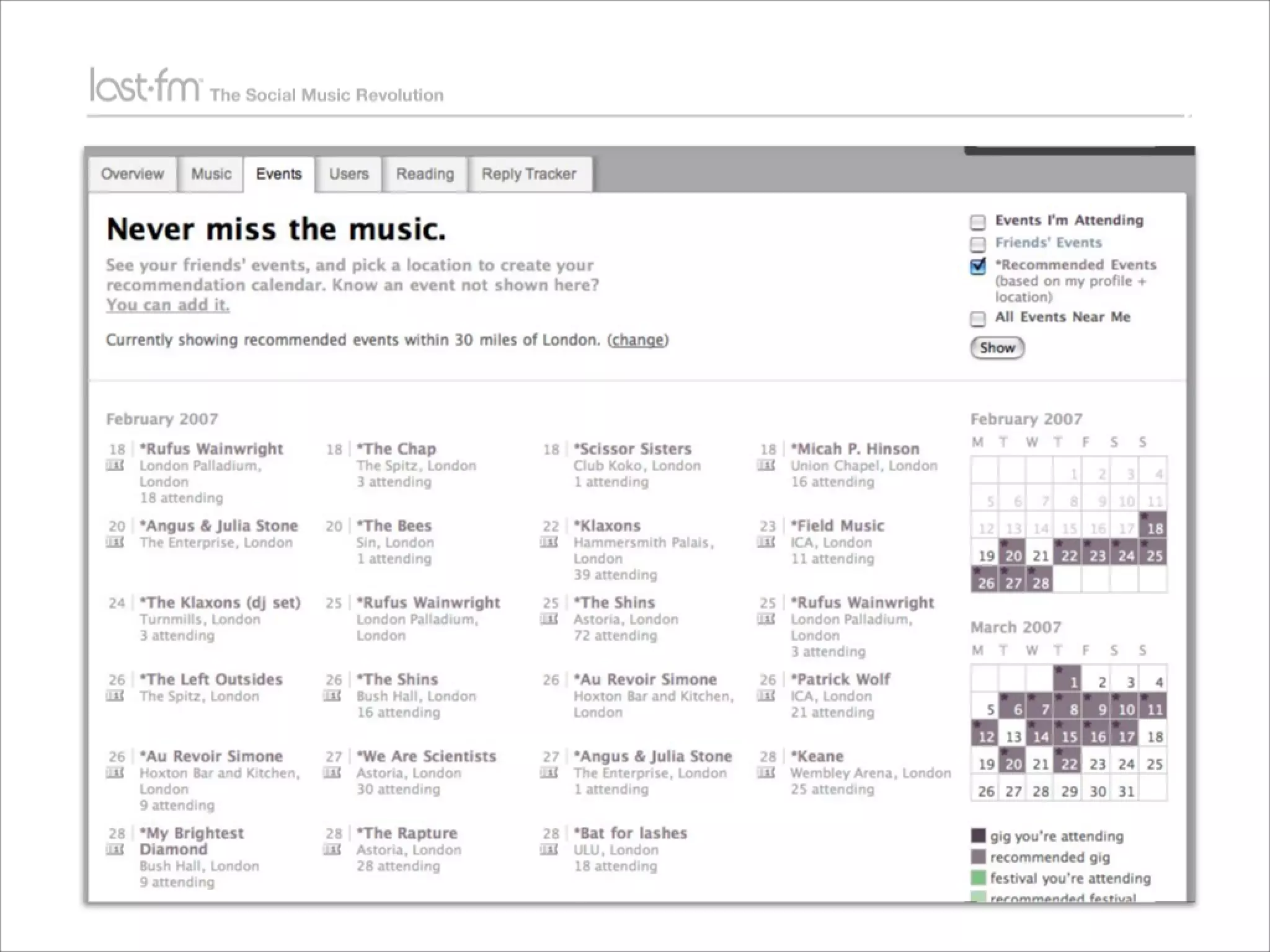Open the Bat for lashes event link
This screenshot has height=952, width=1270.
pos(630,833)
